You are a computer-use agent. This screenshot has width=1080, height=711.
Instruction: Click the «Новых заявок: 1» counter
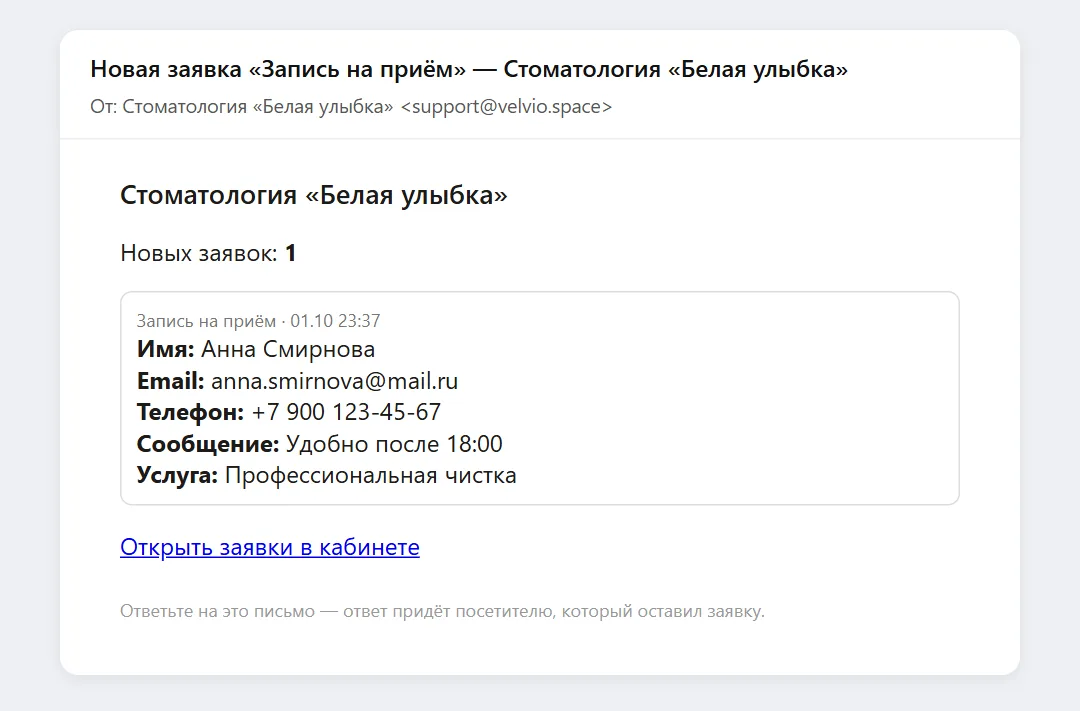[x=208, y=254]
